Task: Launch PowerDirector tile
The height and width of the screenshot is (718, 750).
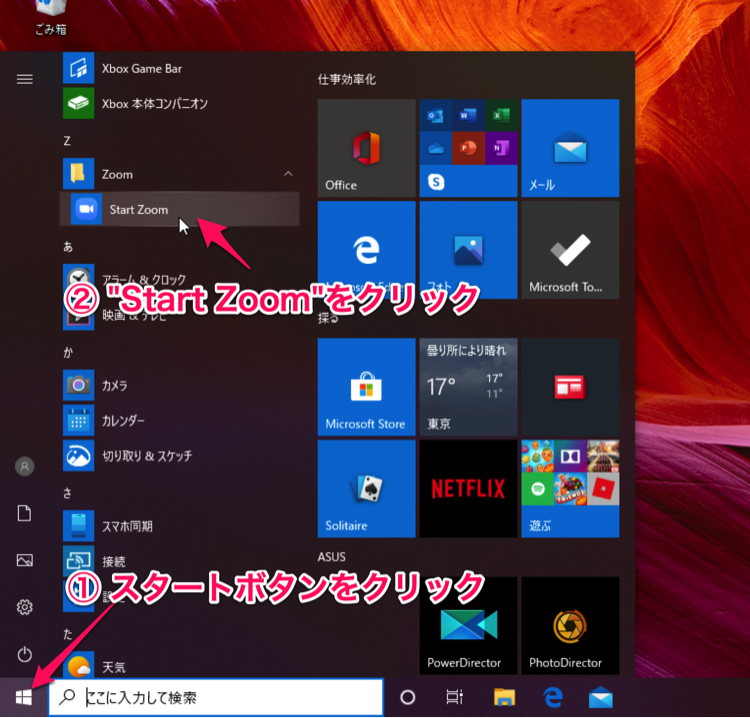Action: (468, 626)
